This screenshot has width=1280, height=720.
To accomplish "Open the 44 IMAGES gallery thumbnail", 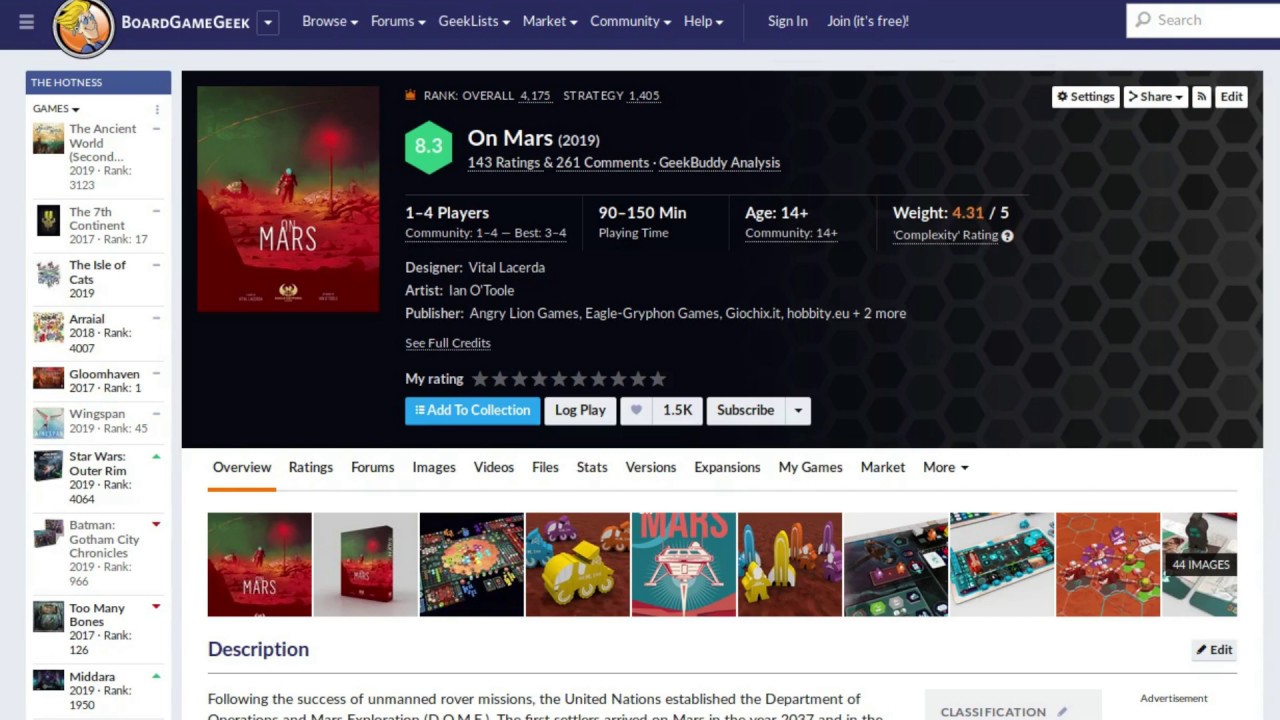I will [1199, 564].
